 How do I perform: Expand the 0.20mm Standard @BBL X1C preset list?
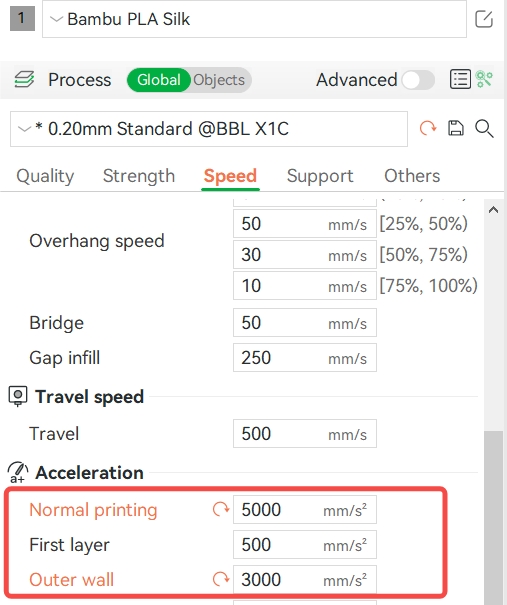(209, 129)
